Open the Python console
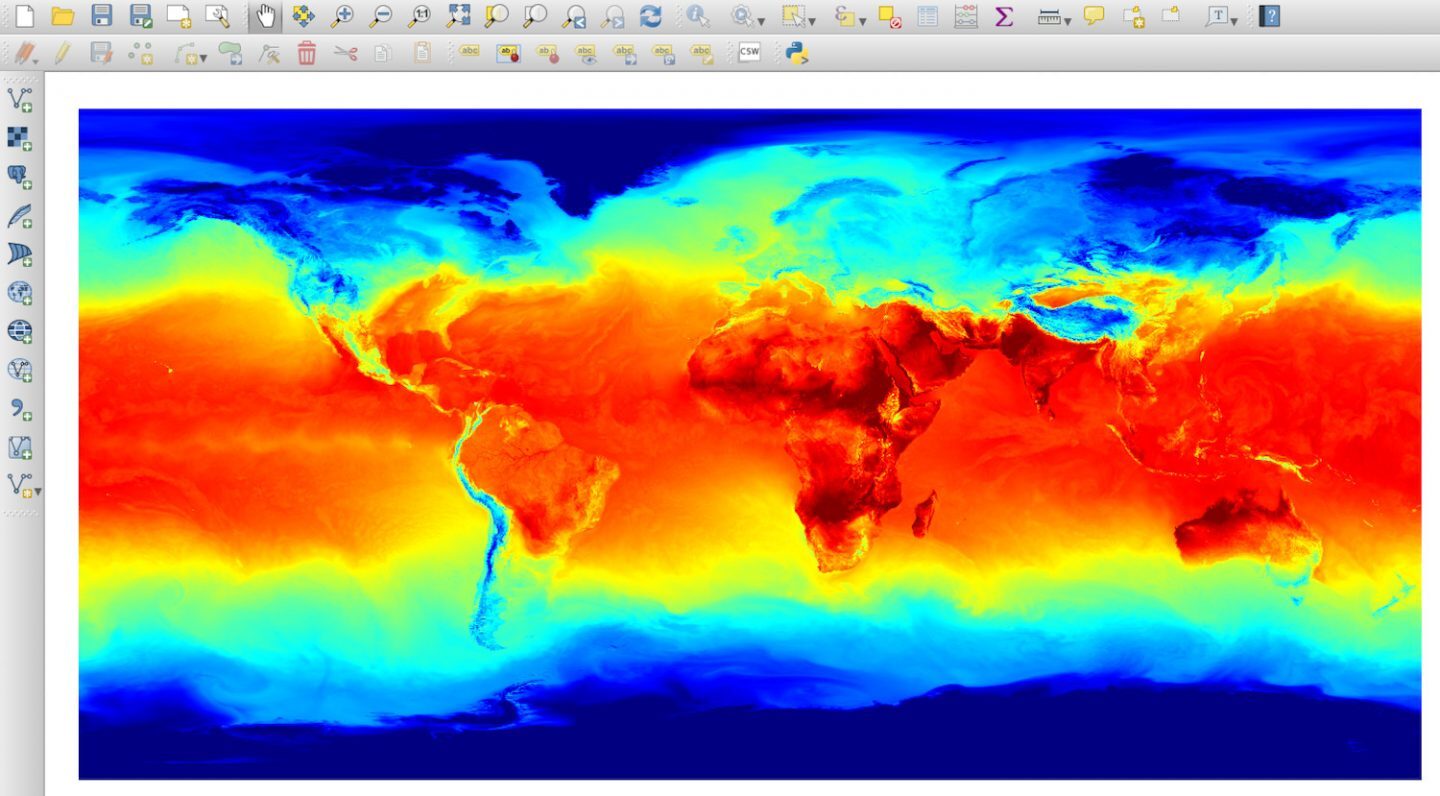 (x=796, y=53)
